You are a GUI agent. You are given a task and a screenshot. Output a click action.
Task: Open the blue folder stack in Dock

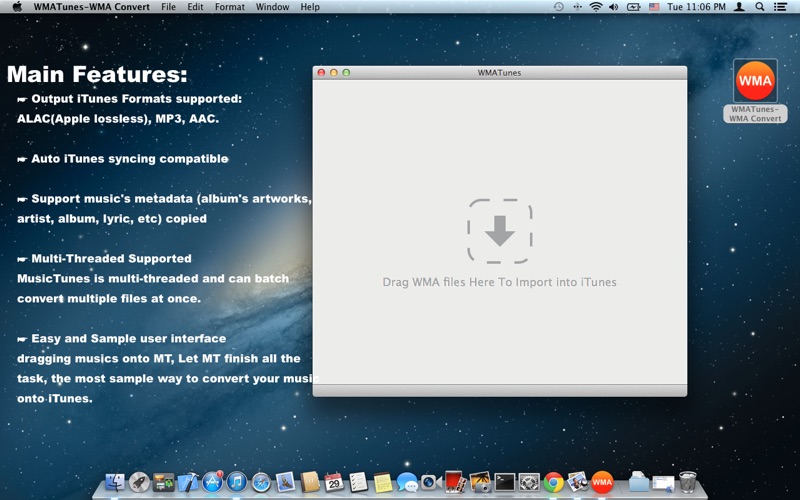[638, 482]
